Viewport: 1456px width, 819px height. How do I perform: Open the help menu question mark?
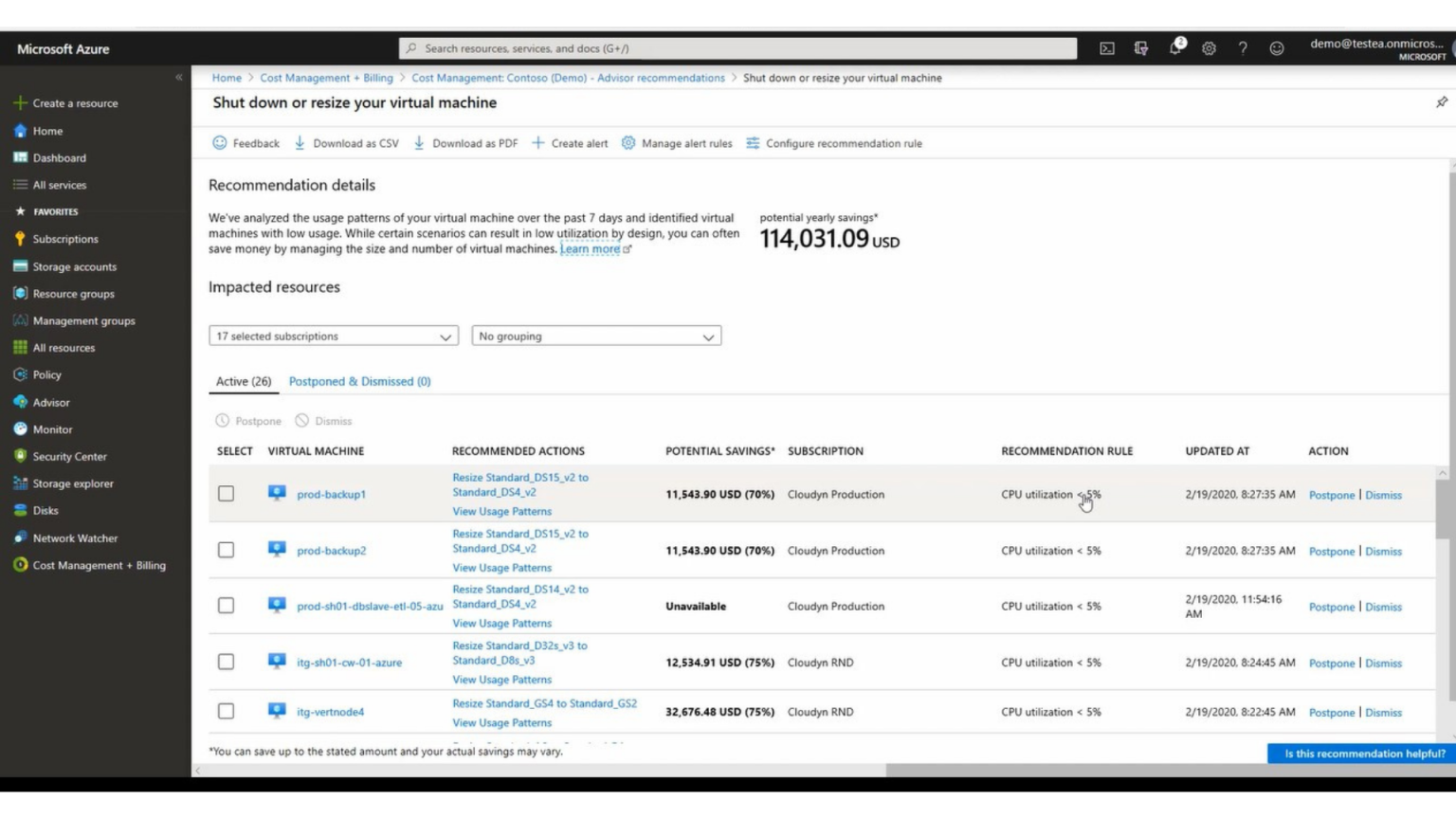pos(1244,48)
